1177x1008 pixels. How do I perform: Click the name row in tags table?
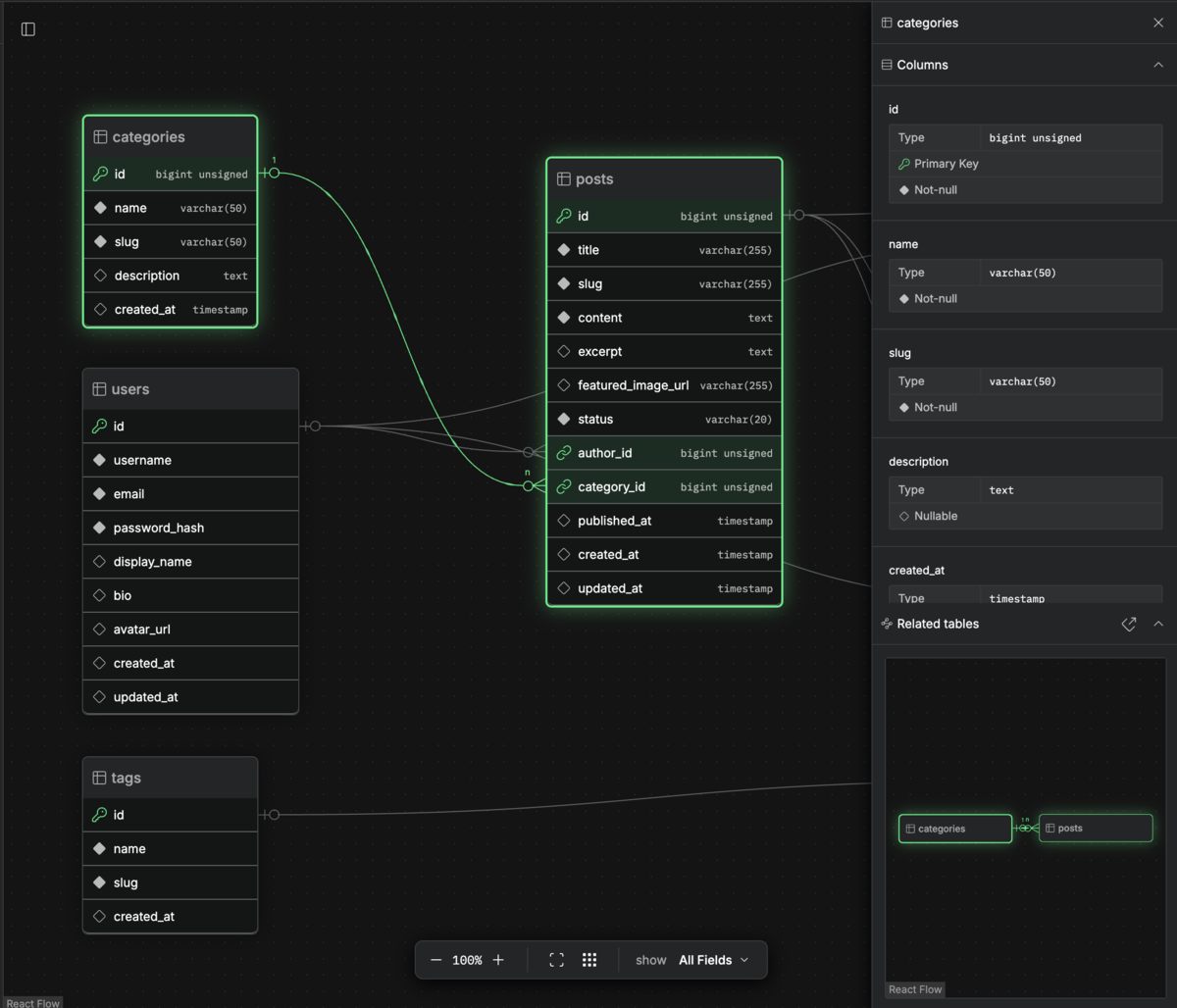171,849
